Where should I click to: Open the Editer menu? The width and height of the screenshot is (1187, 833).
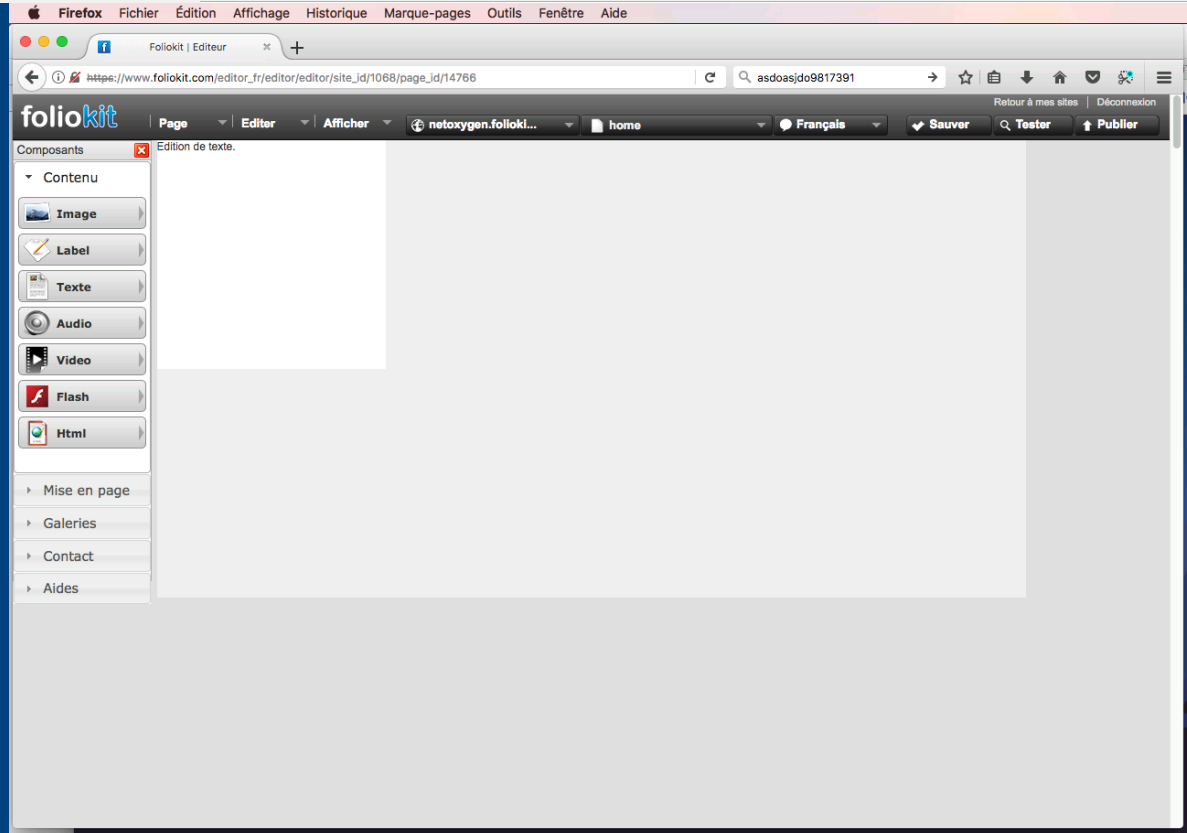[x=259, y=124]
